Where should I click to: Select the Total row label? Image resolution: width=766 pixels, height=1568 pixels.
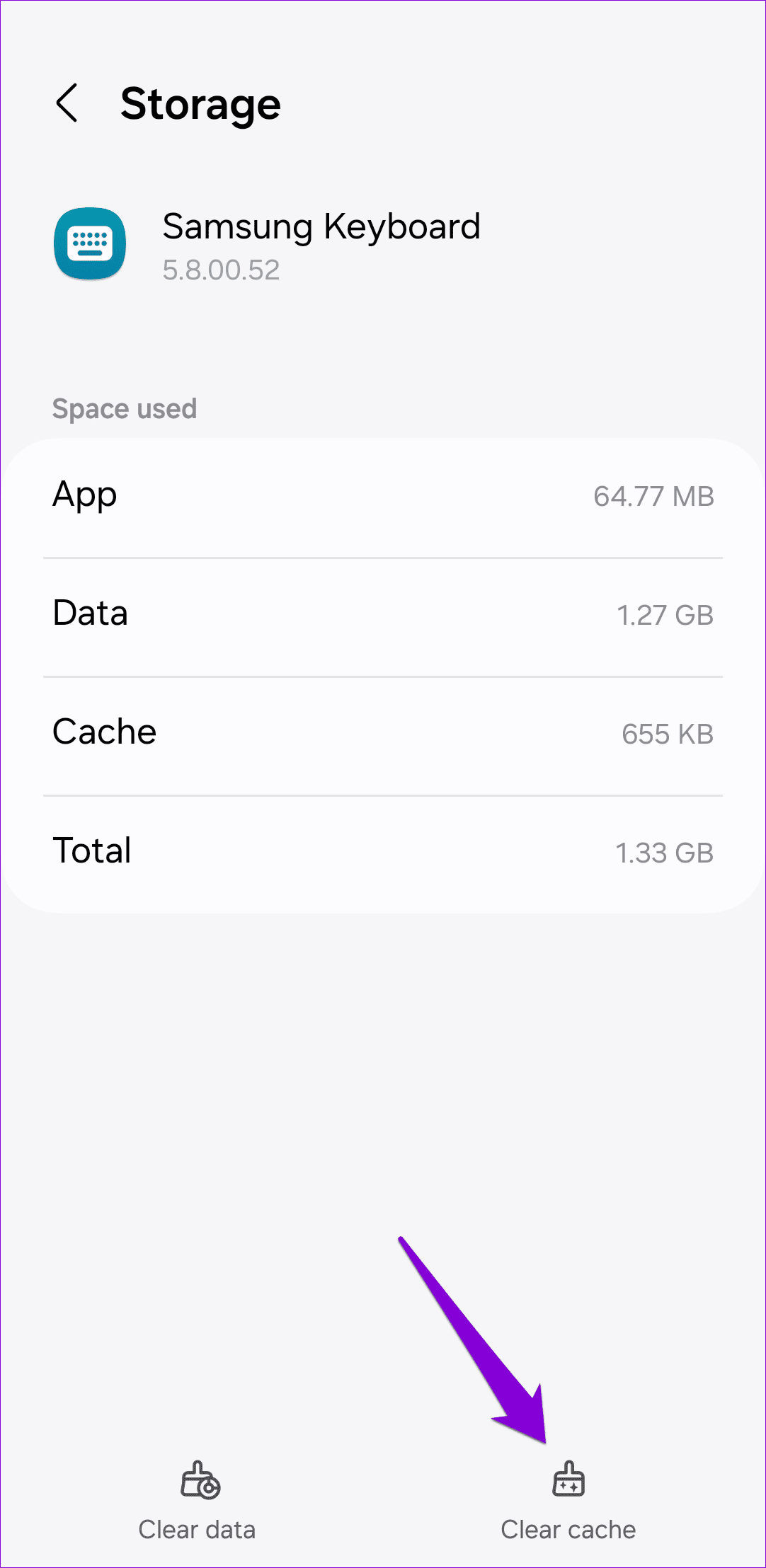click(x=92, y=851)
